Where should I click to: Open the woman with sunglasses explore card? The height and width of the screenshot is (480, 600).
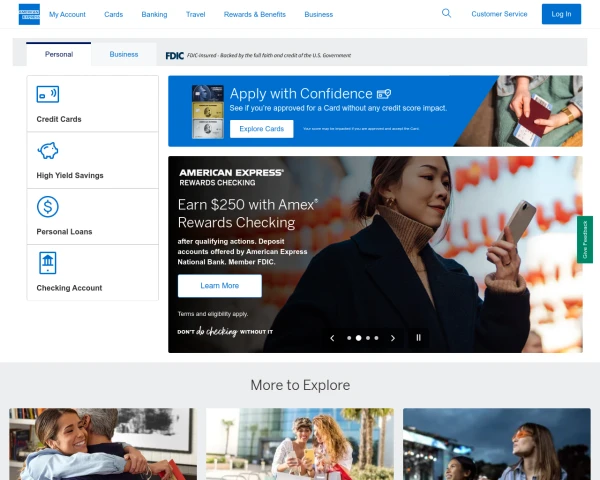coord(497,444)
